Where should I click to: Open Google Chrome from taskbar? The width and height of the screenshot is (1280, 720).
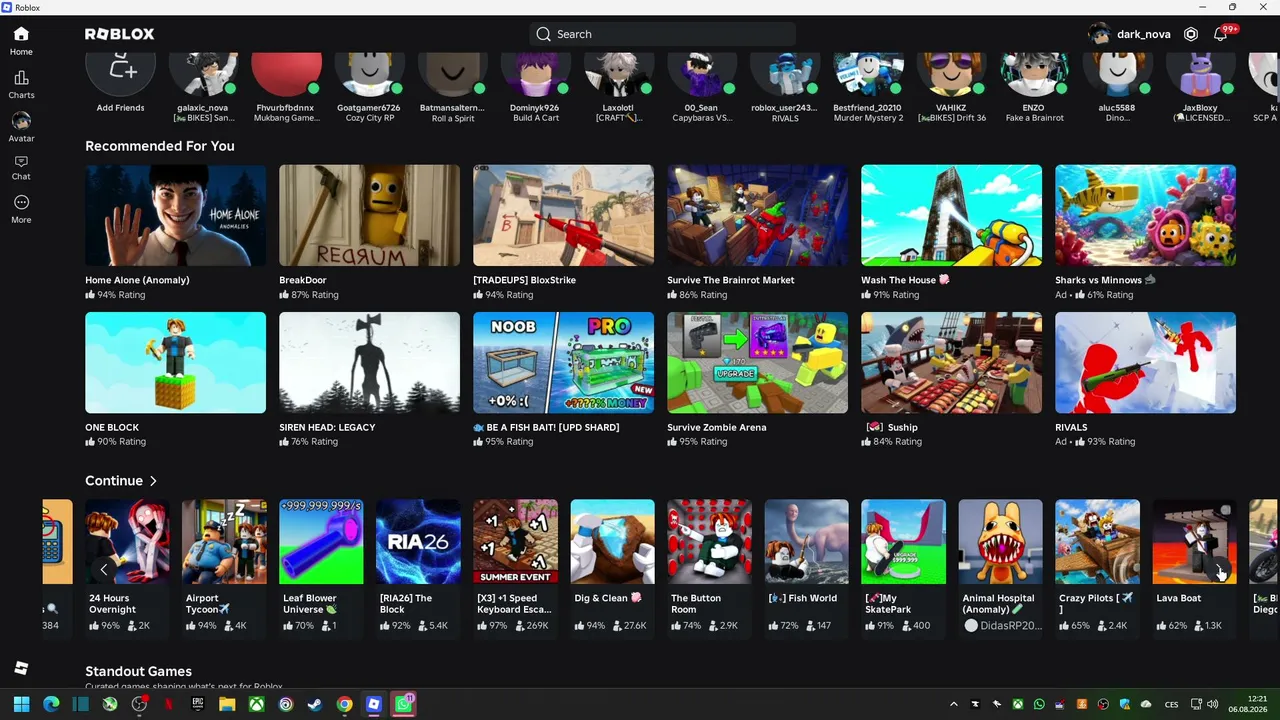344,704
